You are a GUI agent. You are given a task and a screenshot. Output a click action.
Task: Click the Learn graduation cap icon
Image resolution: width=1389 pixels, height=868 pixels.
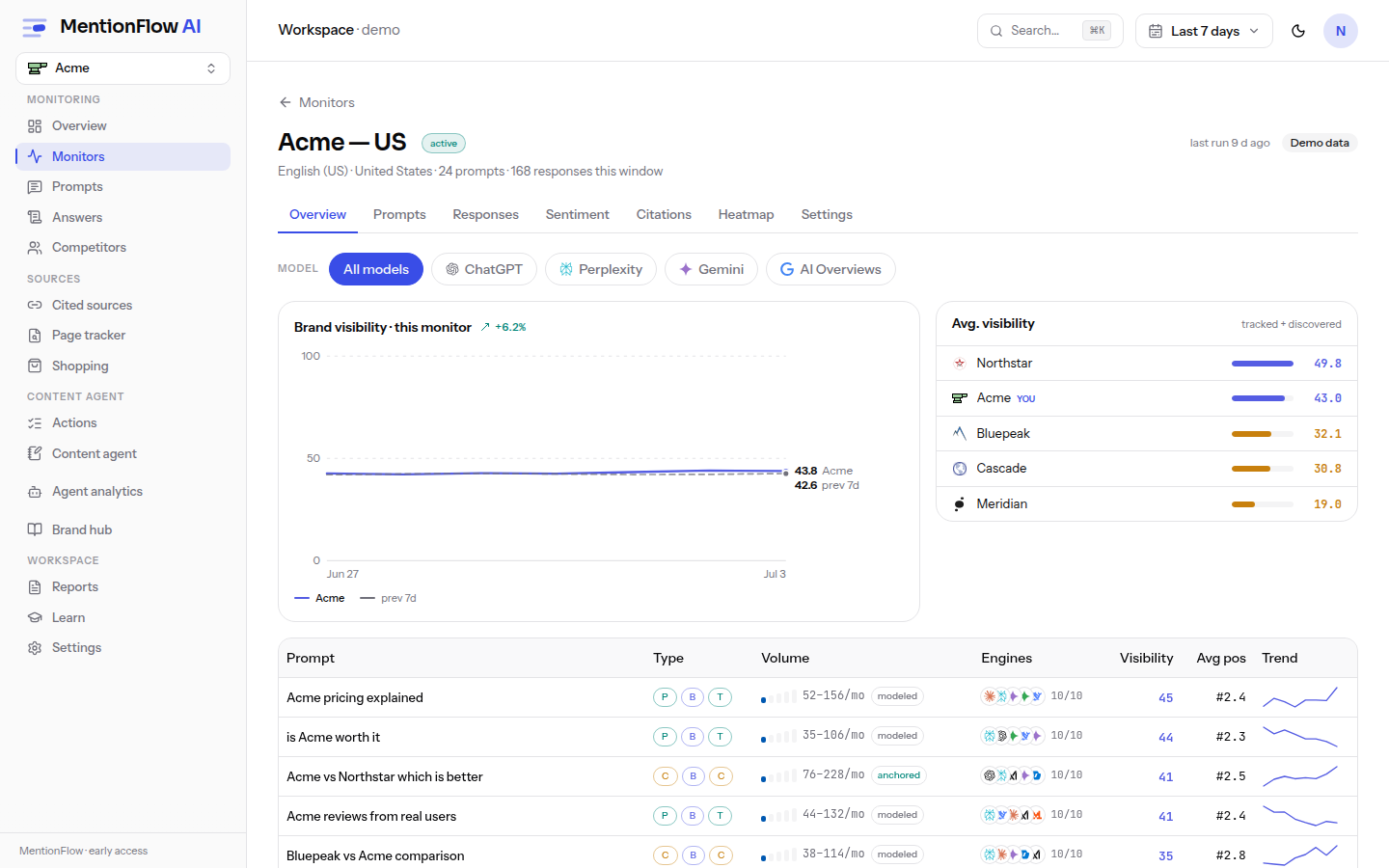tap(35, 617)
